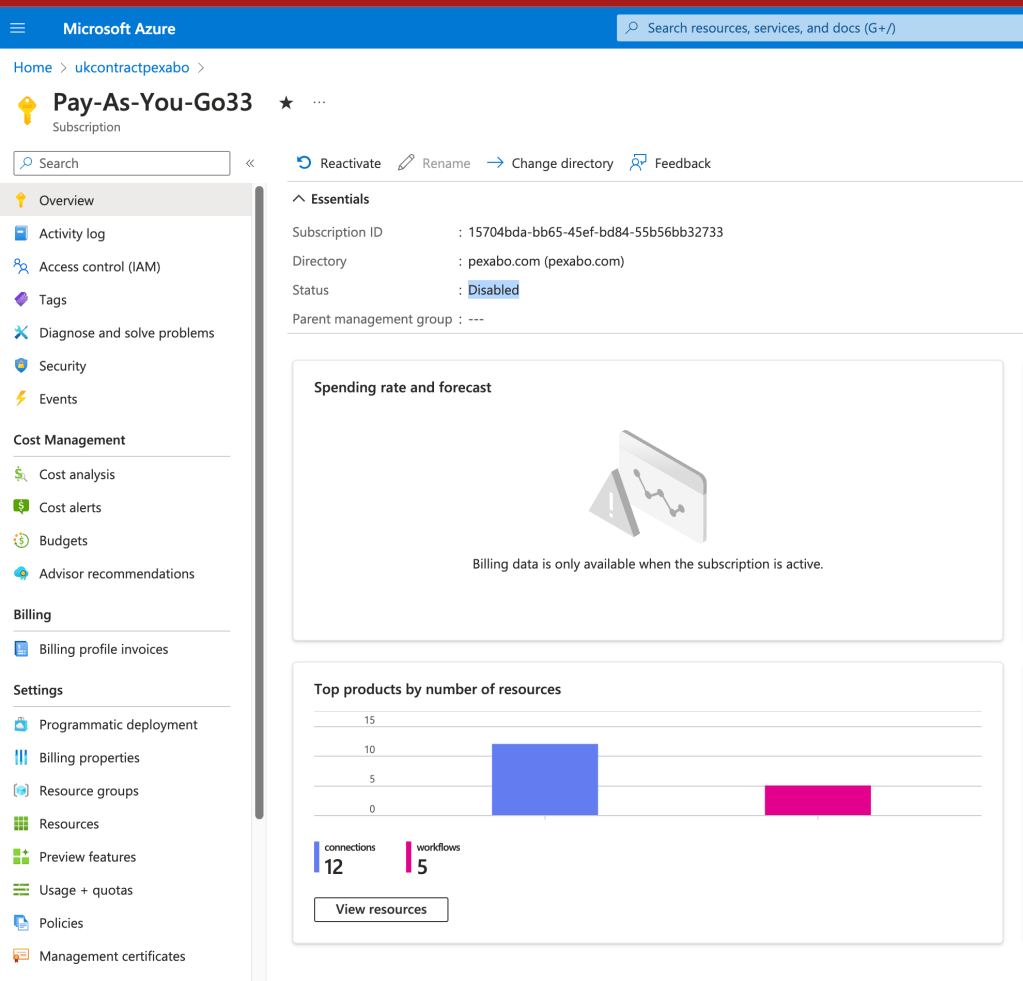Go to Home breadcrumb
1023x981 pixels.
(33, 67)
